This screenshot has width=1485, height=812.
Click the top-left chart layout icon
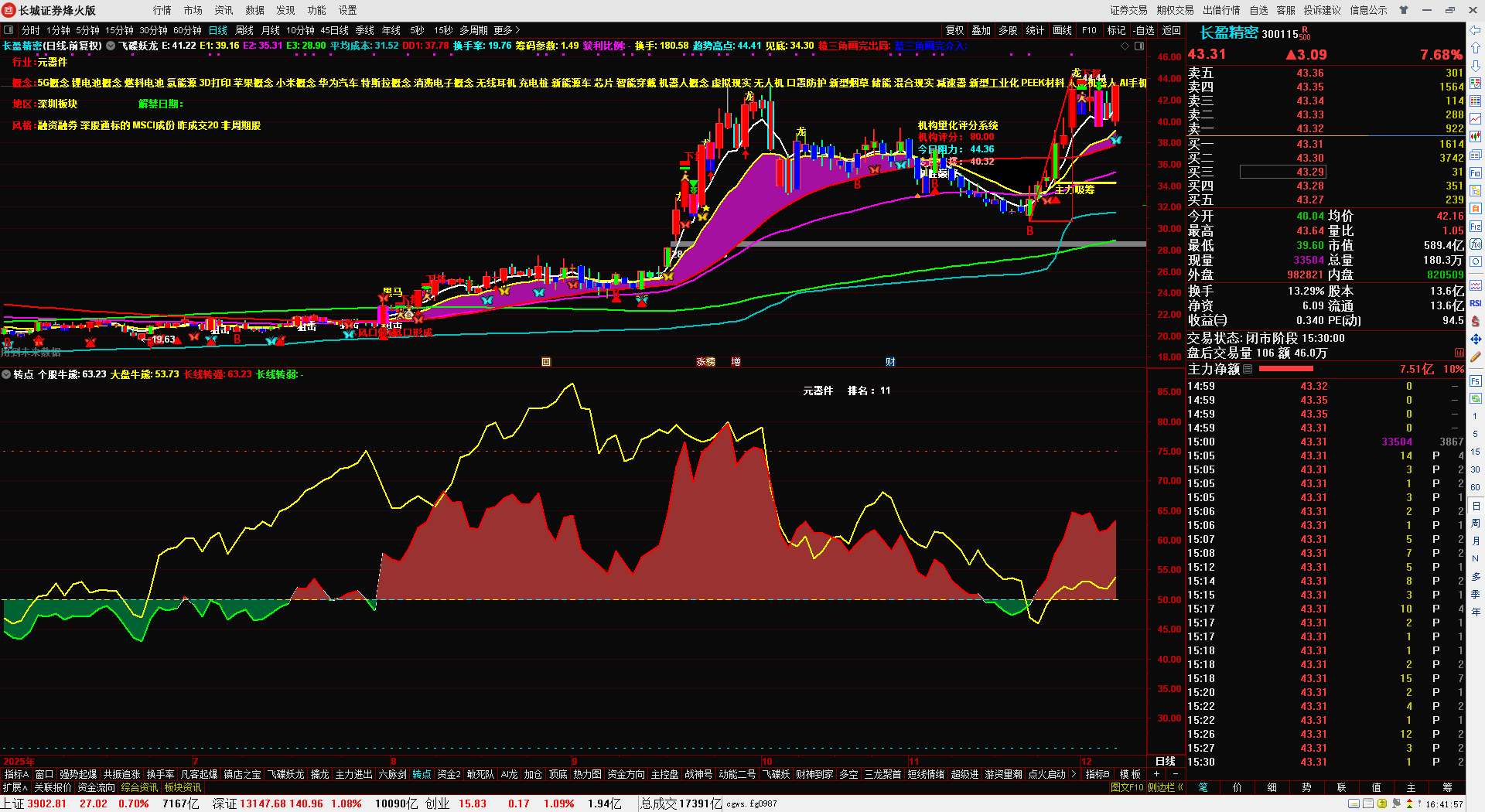click(x=9, y=30)
